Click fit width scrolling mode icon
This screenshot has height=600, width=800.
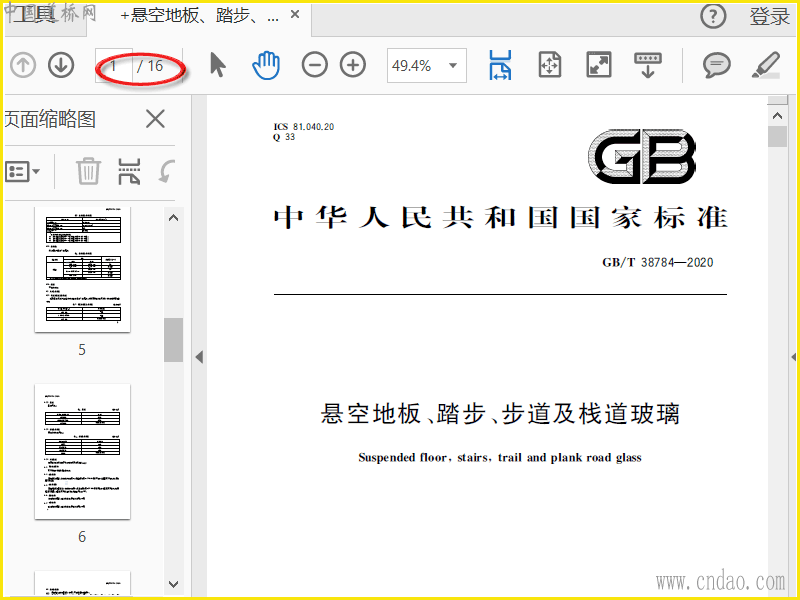[500, 65]
